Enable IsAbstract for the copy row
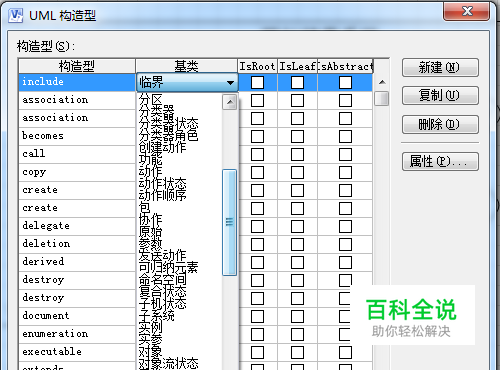500x370 pixels. click(345, 172)
